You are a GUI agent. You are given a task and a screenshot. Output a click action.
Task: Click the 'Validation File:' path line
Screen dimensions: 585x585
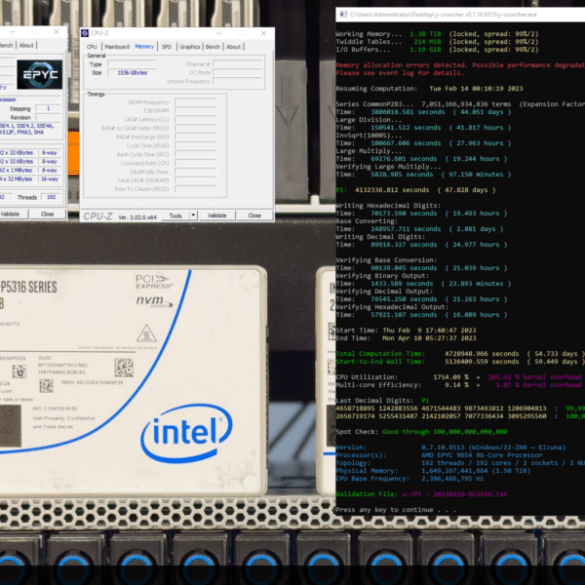(x=421, y=494)
